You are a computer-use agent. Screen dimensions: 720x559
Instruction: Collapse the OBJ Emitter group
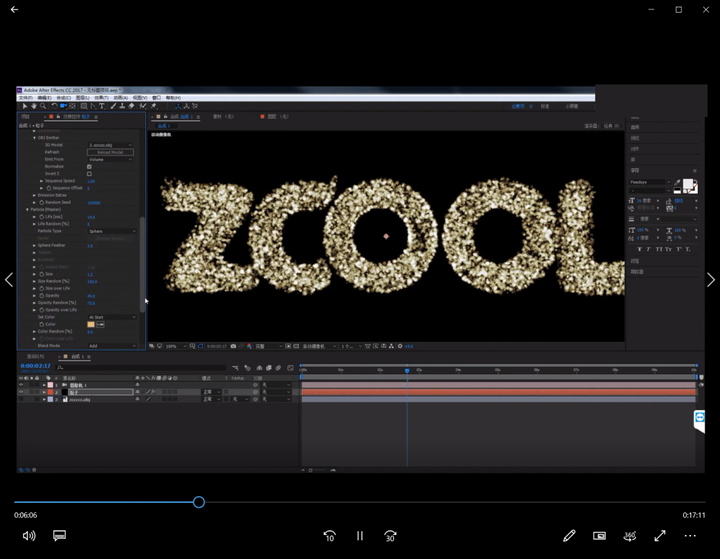(x=34, y=138)
